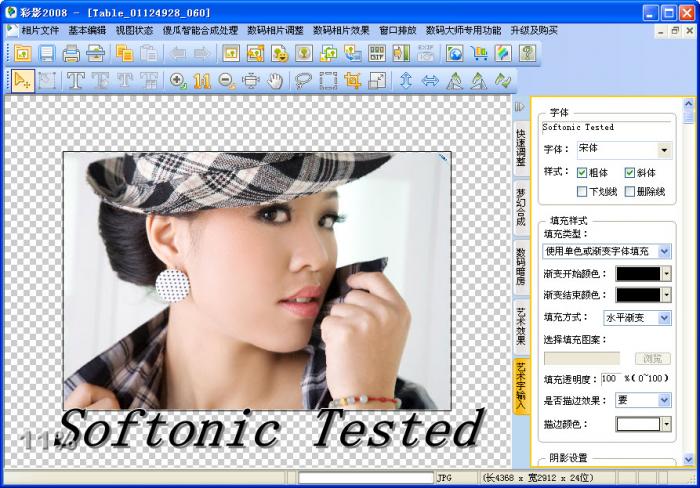Click the fit-to-window view icon
This screenshot has width=700, height=488.
(251, 81)
